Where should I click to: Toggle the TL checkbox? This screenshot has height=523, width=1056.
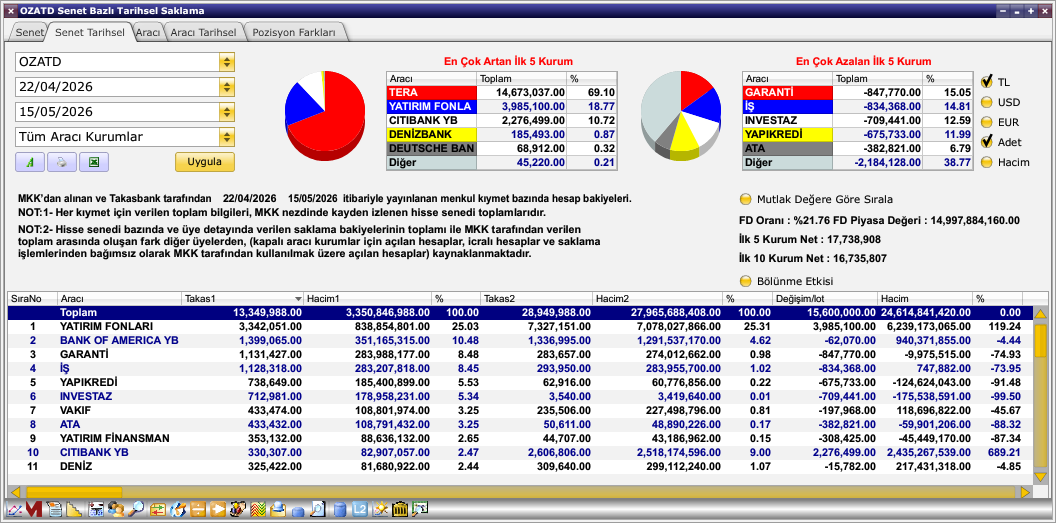(x=987, y=81)
